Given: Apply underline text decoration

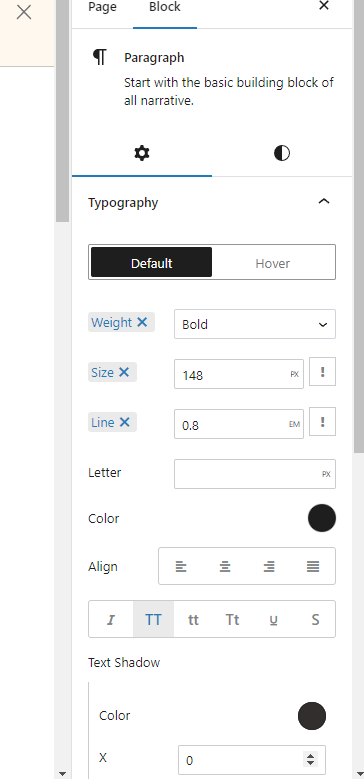Looking at the screenshot, I should tap(274, 620).
